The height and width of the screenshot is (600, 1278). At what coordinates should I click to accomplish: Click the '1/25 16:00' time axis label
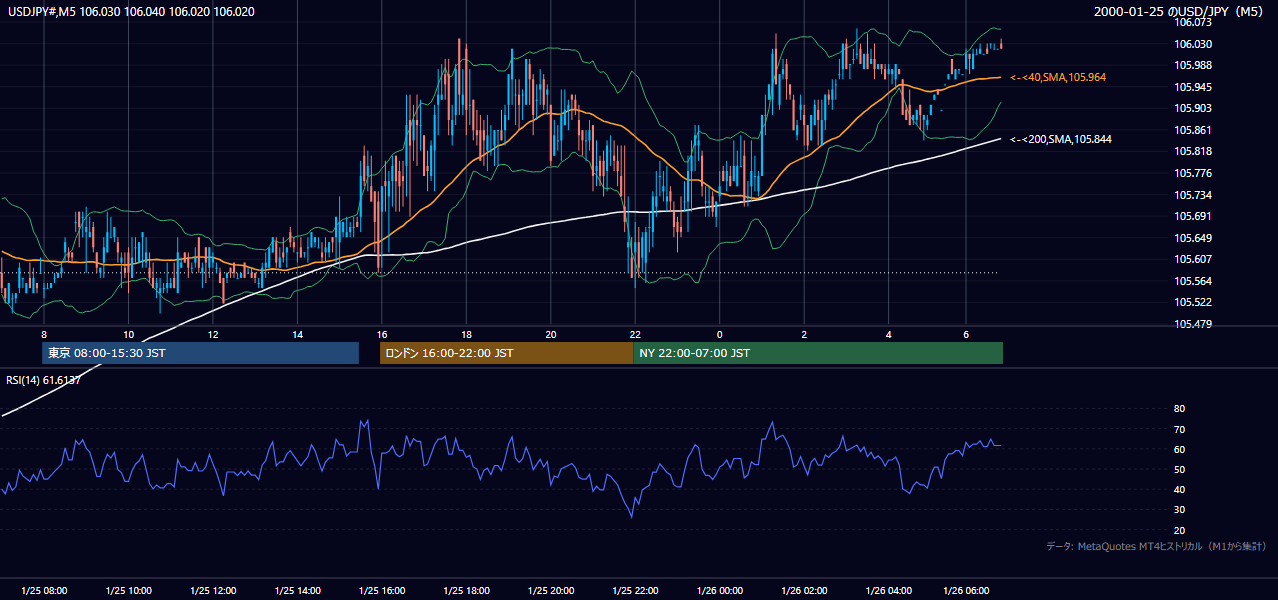pos(381,591)
